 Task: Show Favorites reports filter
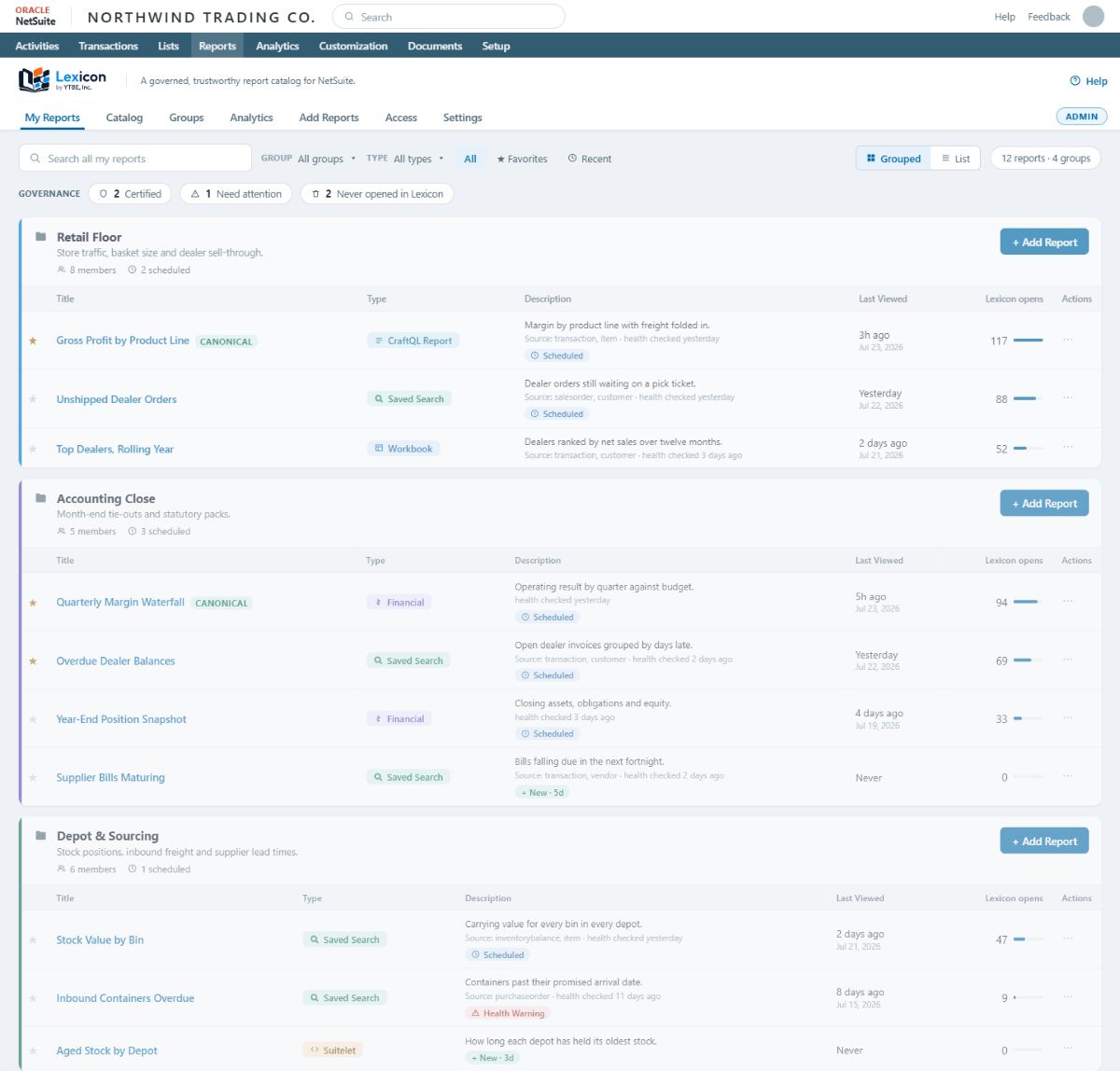[x=522, y=159]
